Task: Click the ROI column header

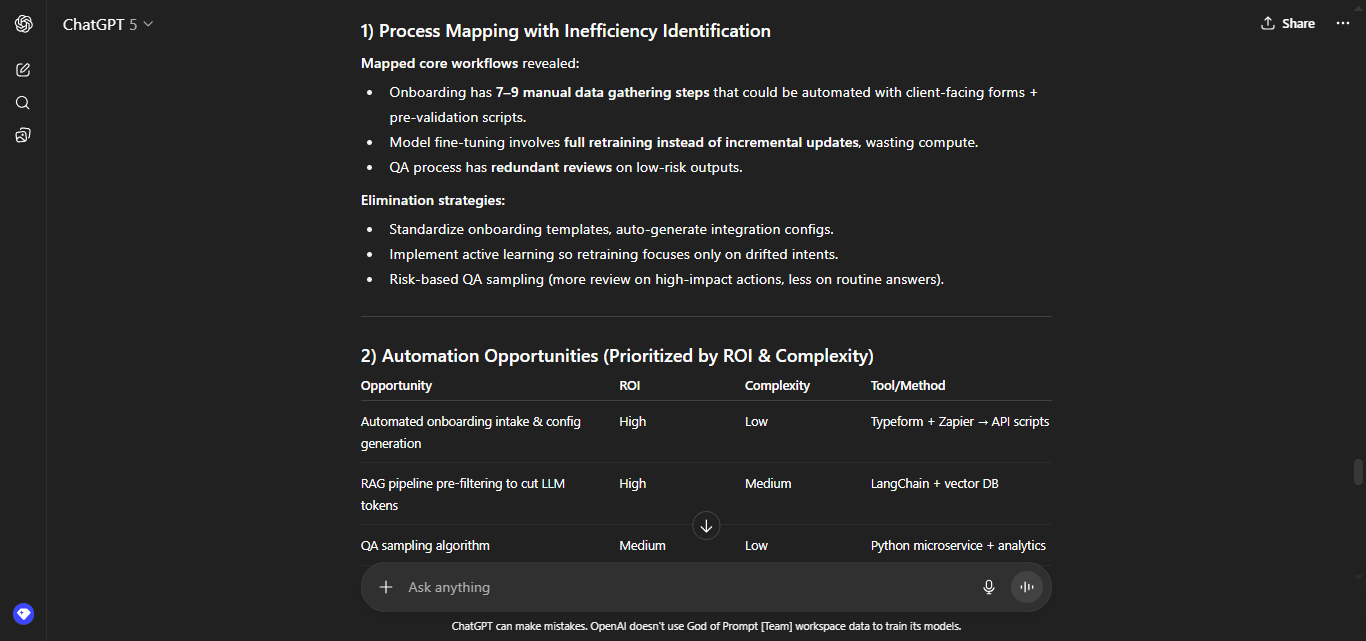Action: (x=631, y=385)
